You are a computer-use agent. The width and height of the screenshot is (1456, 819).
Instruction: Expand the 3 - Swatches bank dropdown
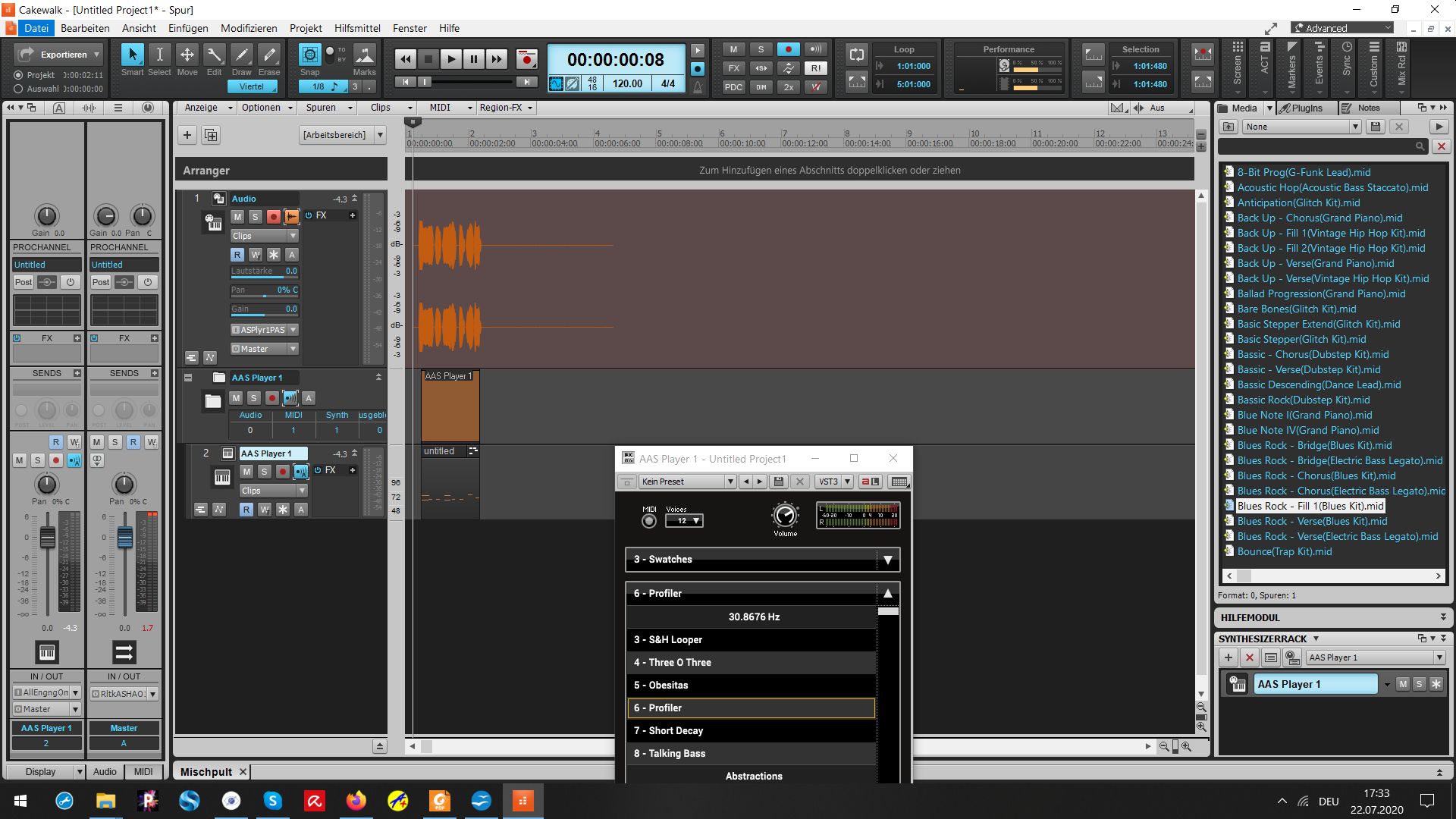(887, 560)
